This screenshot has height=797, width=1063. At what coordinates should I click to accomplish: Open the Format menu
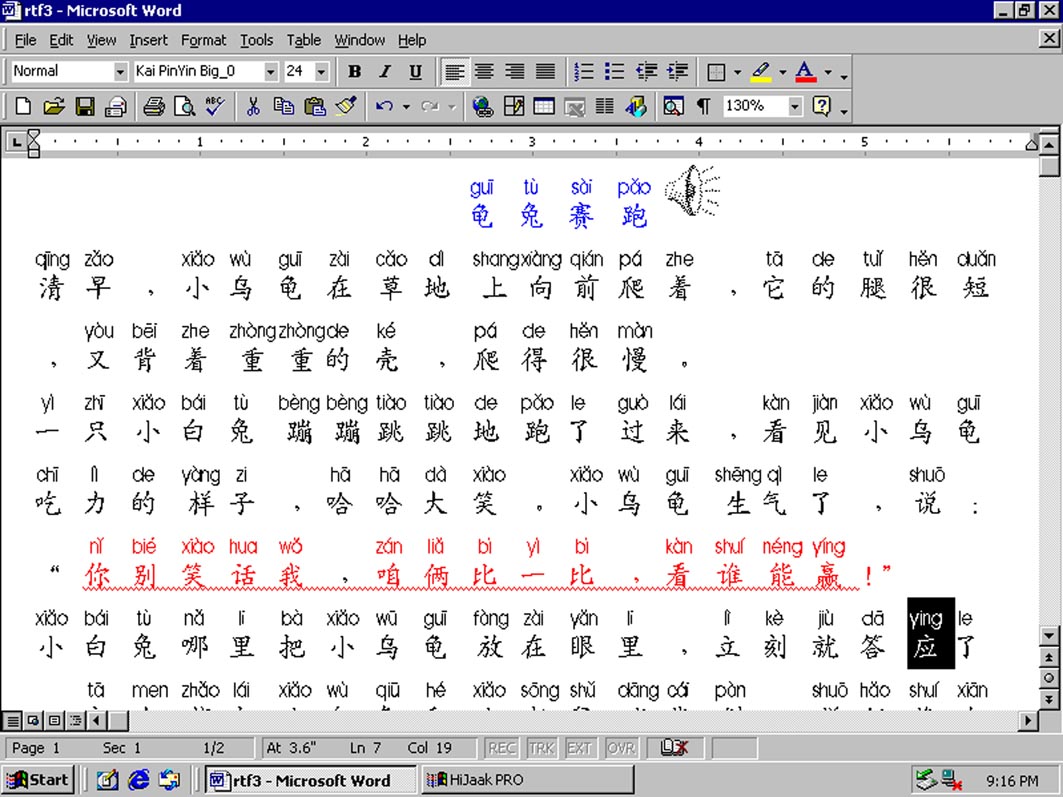[x=203, y=40]
